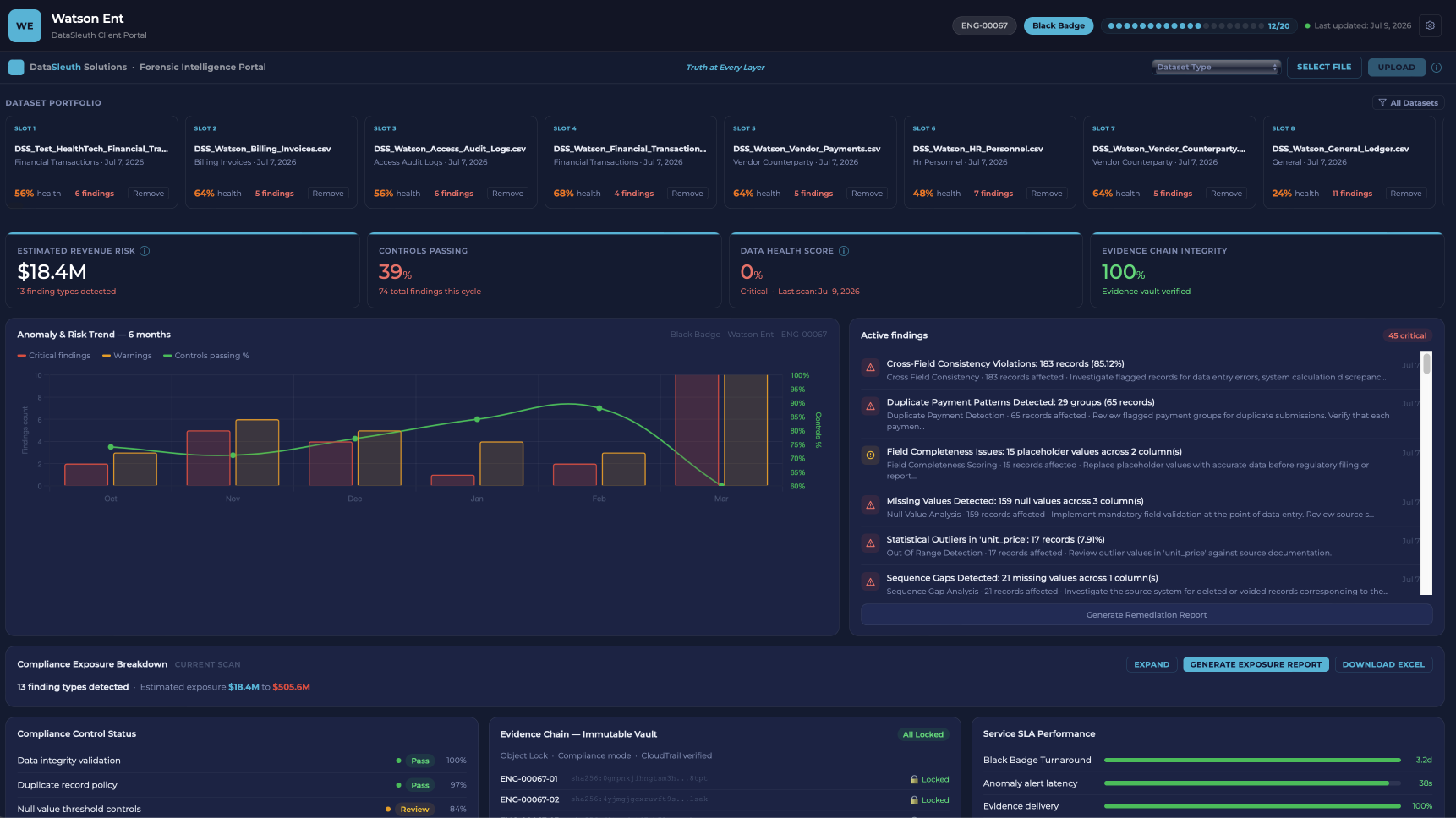This screenshot has height=818, width=1456.
Task: Click the All Locked status badge
Action: tap(922, 734)
